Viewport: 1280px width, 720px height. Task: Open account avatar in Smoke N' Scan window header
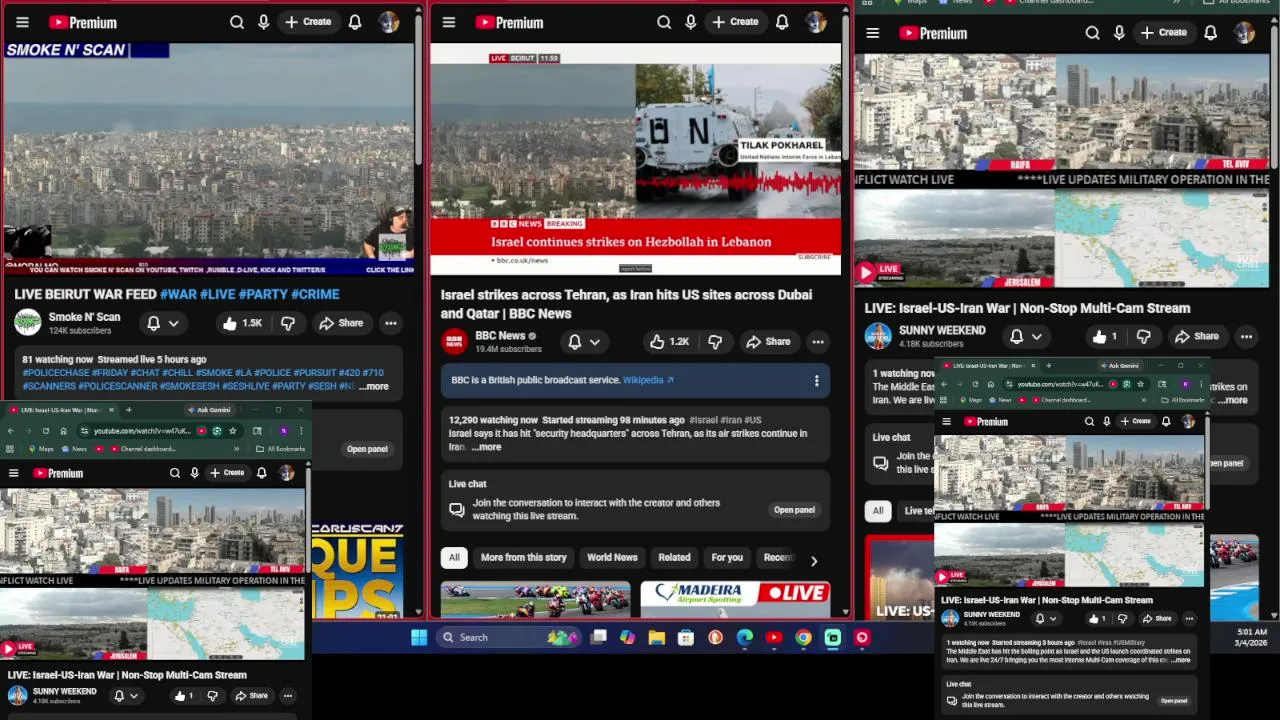click(389, 22)
